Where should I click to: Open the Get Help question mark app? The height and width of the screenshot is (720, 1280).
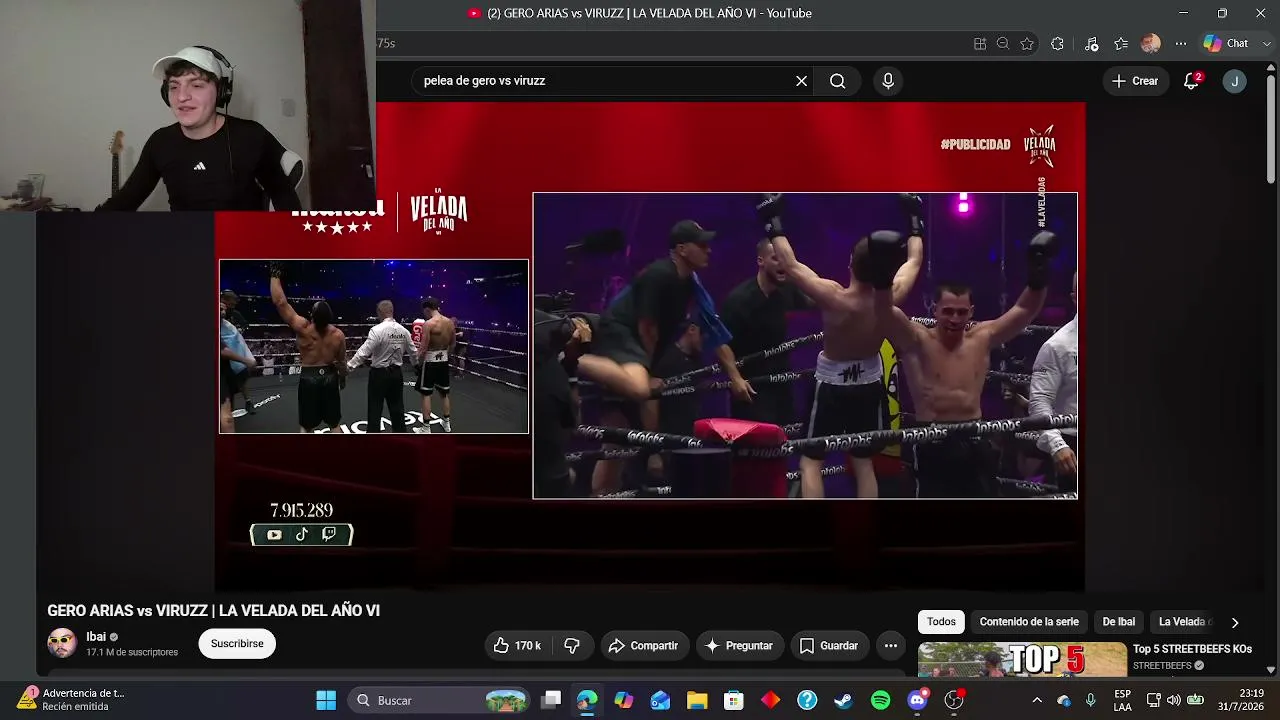coord(807,700)
